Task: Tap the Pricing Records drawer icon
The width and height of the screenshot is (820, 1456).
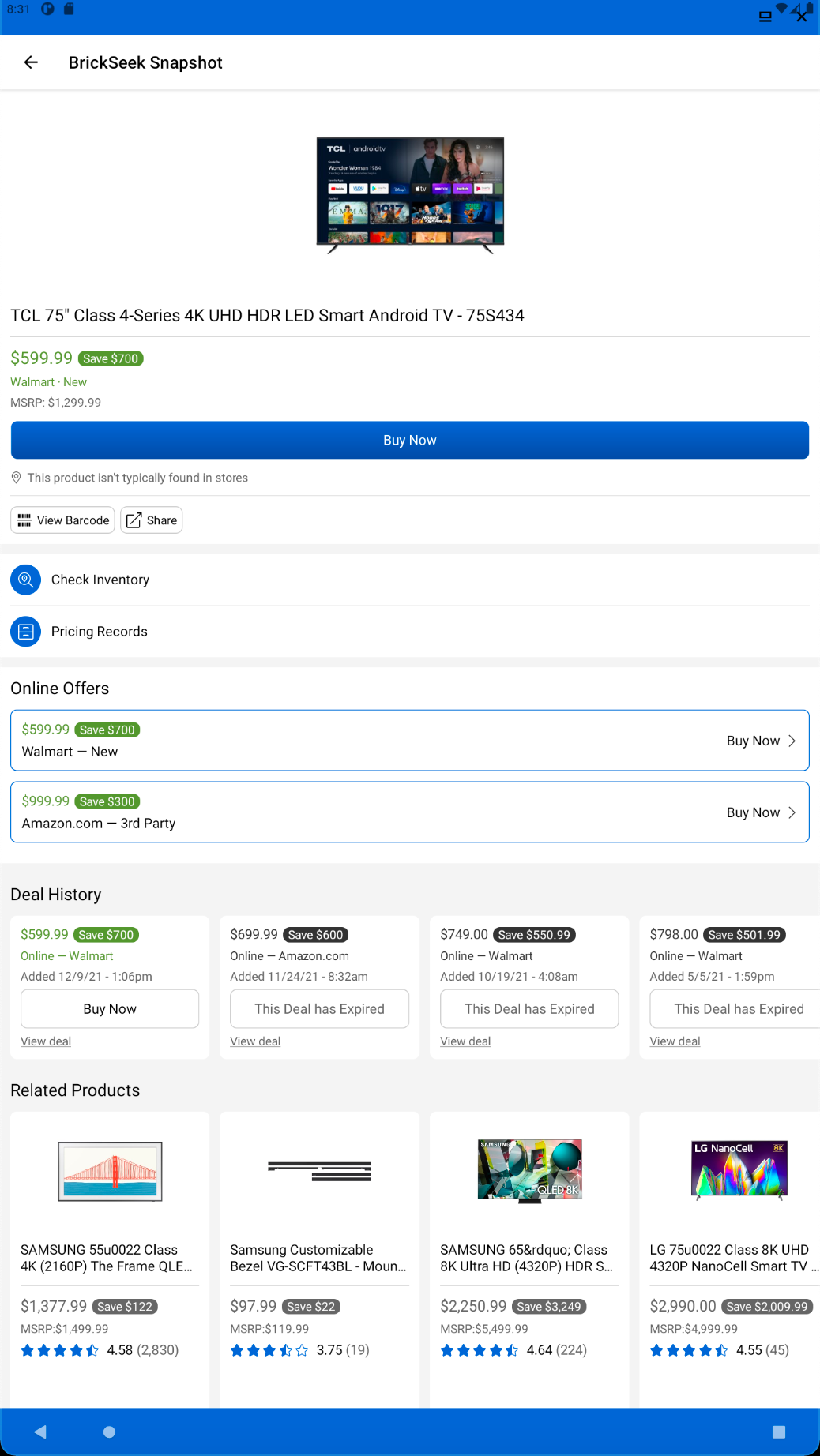Action: [x=25, y=632]
